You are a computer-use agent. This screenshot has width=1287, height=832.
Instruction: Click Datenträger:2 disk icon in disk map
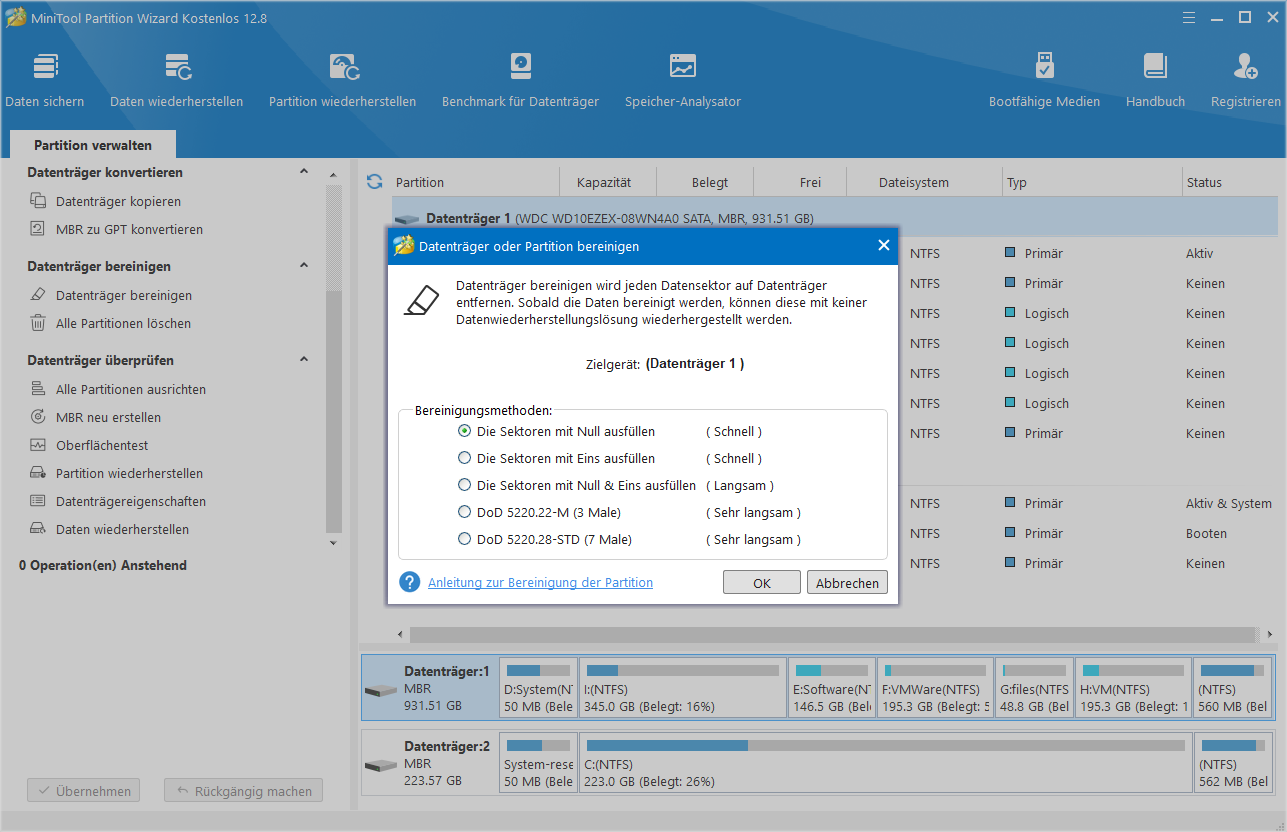(x=381, y=765)
